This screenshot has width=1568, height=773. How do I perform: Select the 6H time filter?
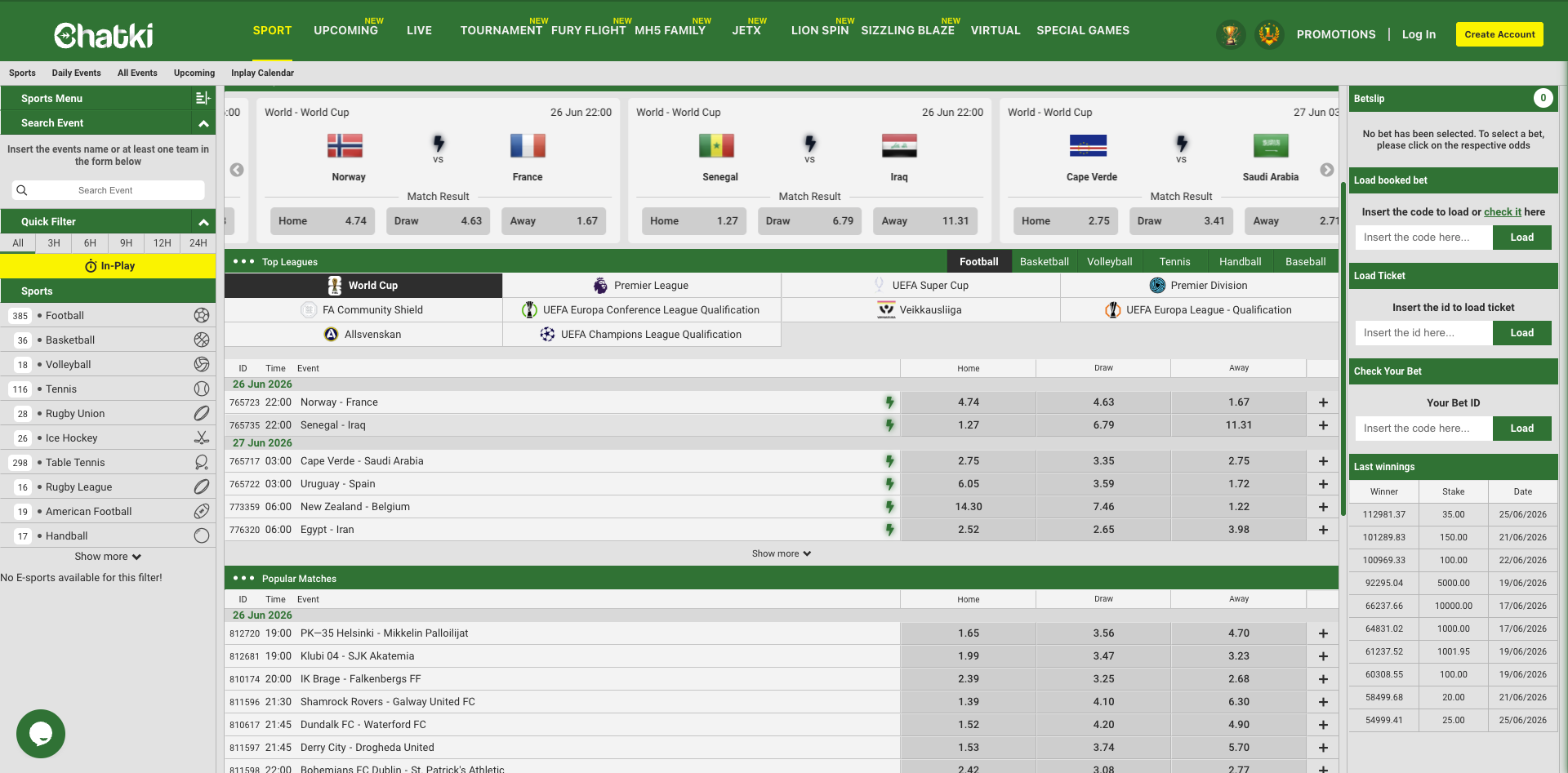coord(90,243)
